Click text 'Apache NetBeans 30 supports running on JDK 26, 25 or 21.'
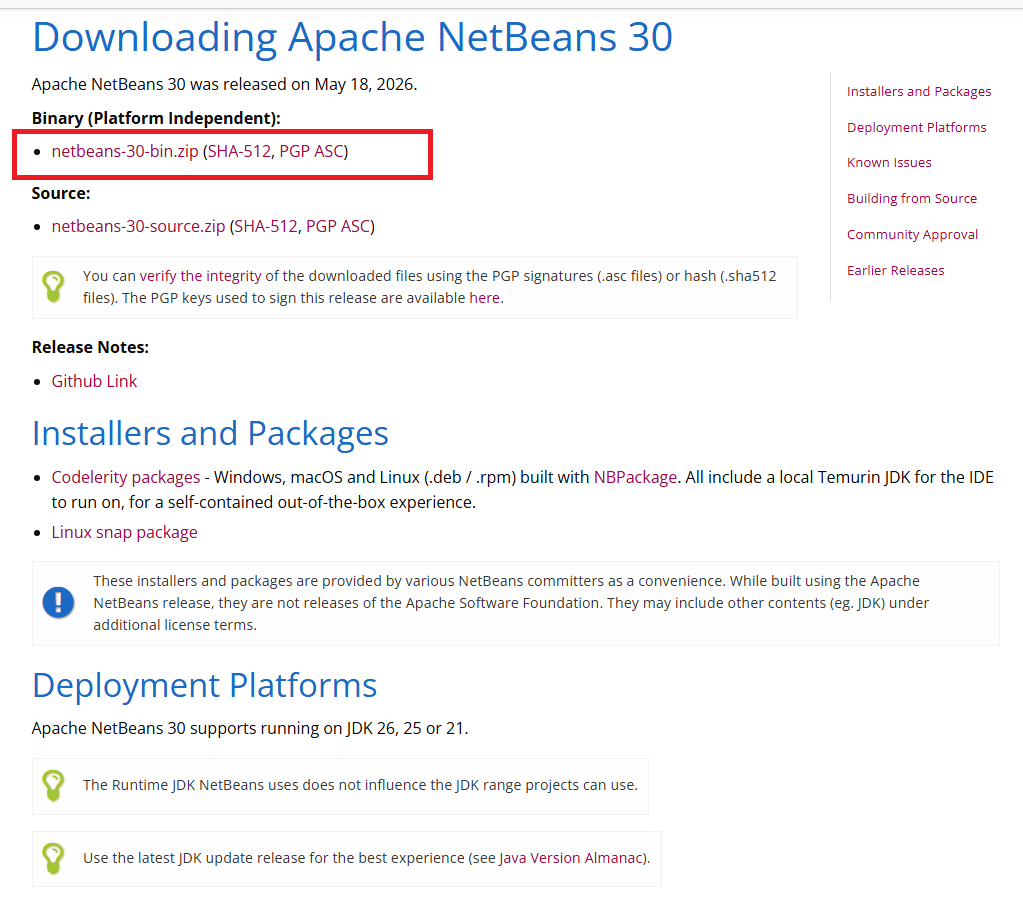The image size is (1023, 904). (x=250, y=728)
